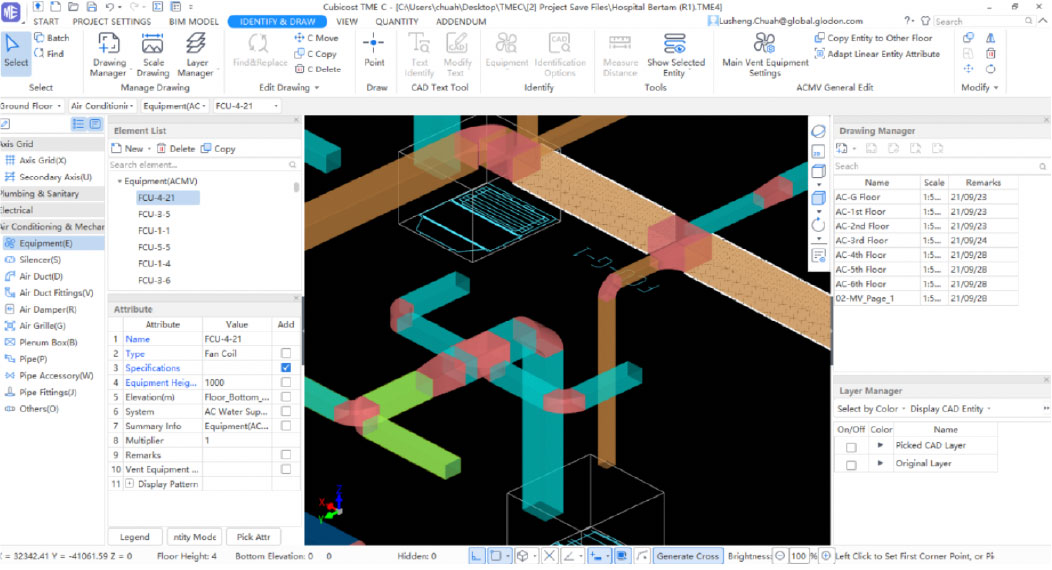Viewport: 1052px width, 570px height.
Task: Uncheck the Specifications Add checkbox
Action: (x=286, y=368)
